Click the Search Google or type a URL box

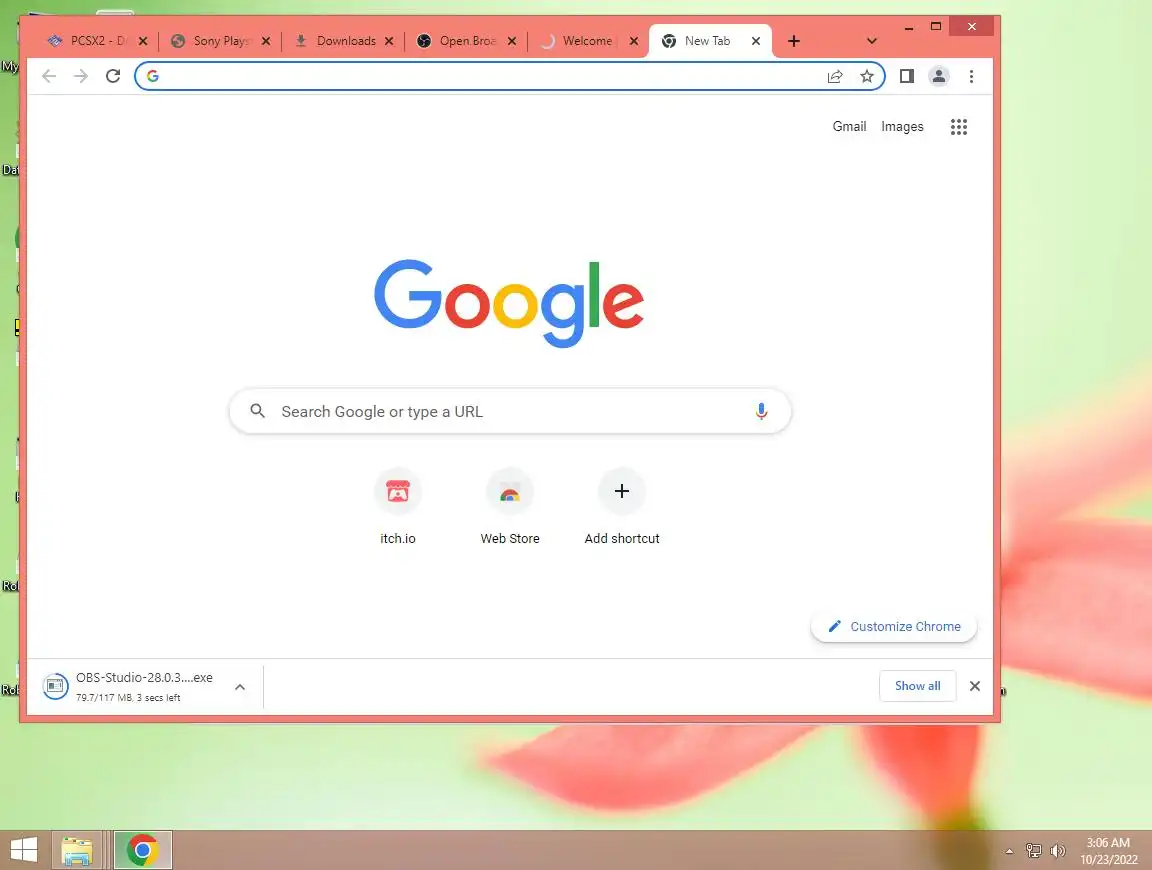click(510, 411)
